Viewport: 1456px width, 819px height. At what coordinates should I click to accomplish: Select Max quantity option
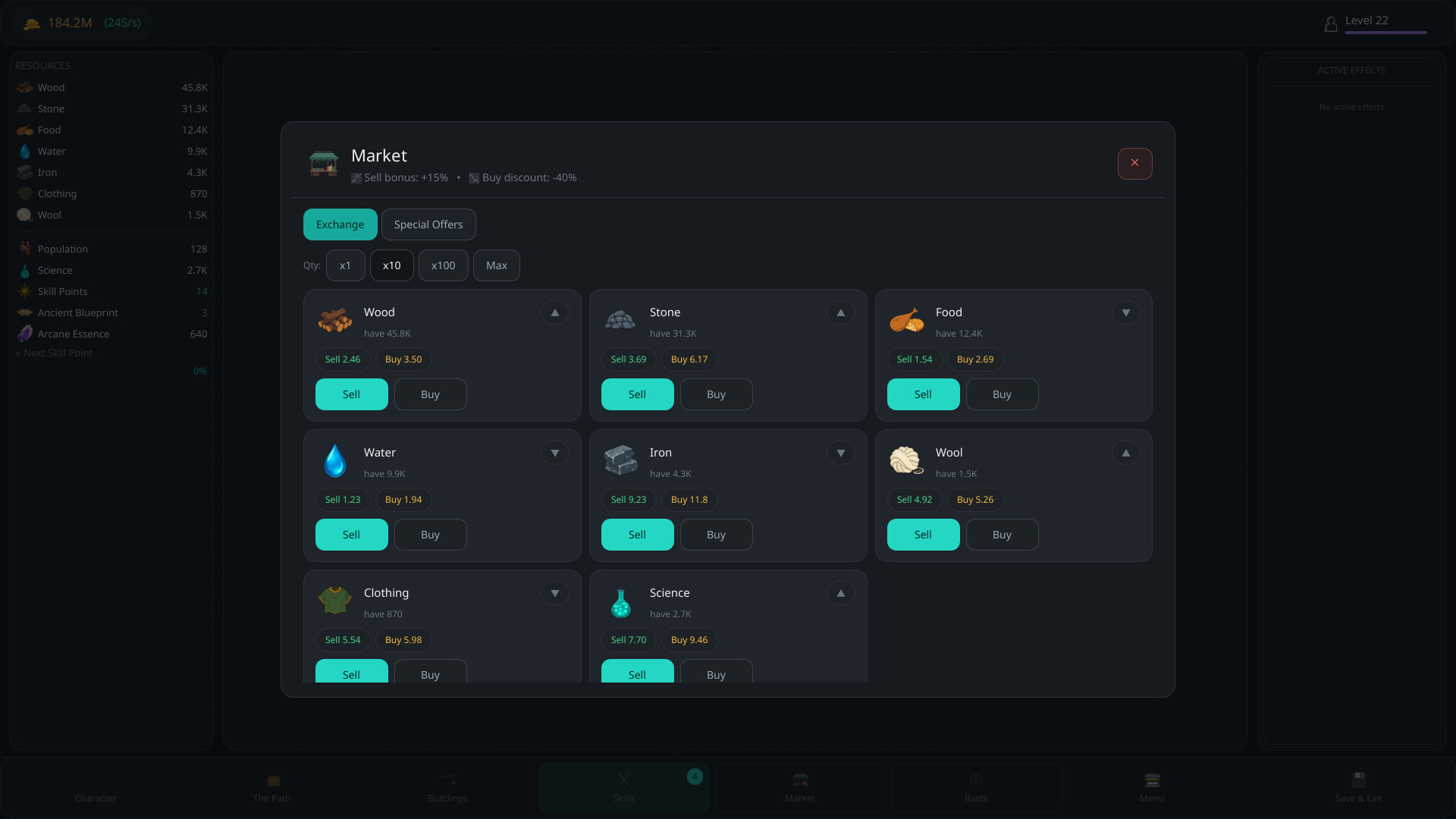[x=497, y=265]
